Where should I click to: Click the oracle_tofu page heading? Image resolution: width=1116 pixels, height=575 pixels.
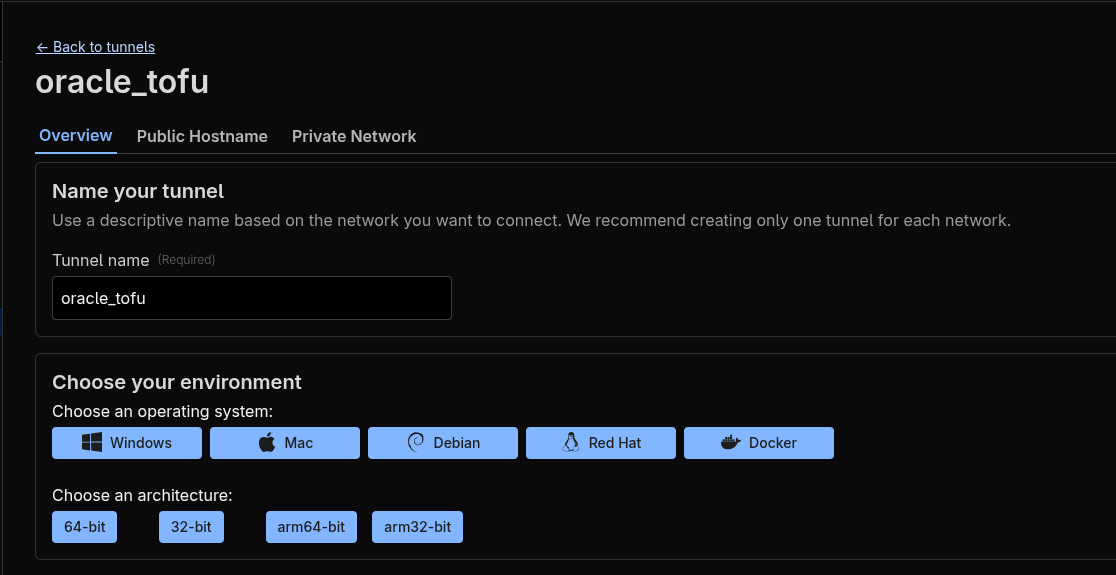click(x=122, y=82)
